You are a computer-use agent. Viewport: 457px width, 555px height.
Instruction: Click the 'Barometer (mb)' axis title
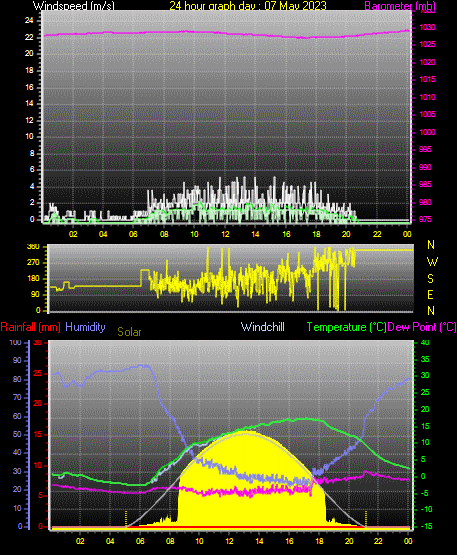(400, 6)
